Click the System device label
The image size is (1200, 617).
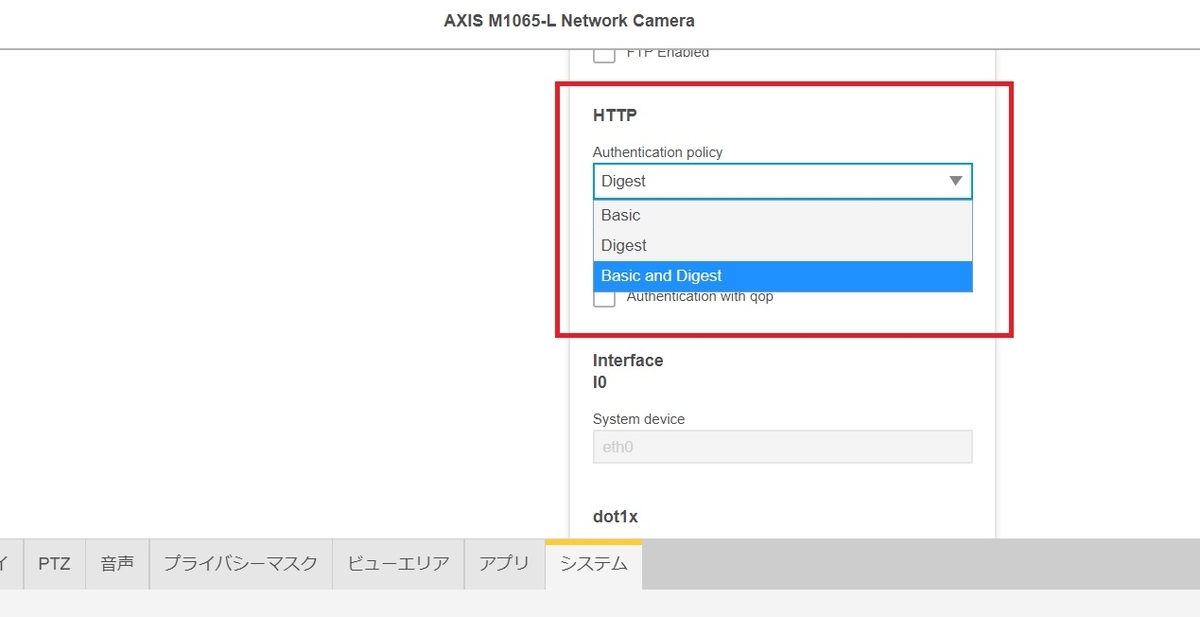point(639,419)
